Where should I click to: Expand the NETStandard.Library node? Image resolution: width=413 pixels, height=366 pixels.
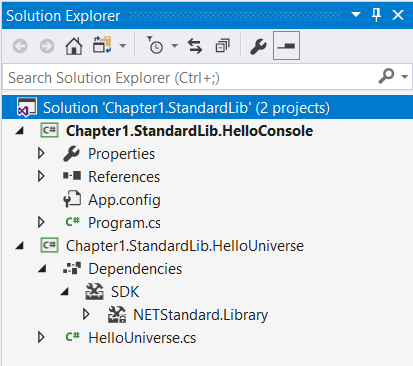coord(86,314)
